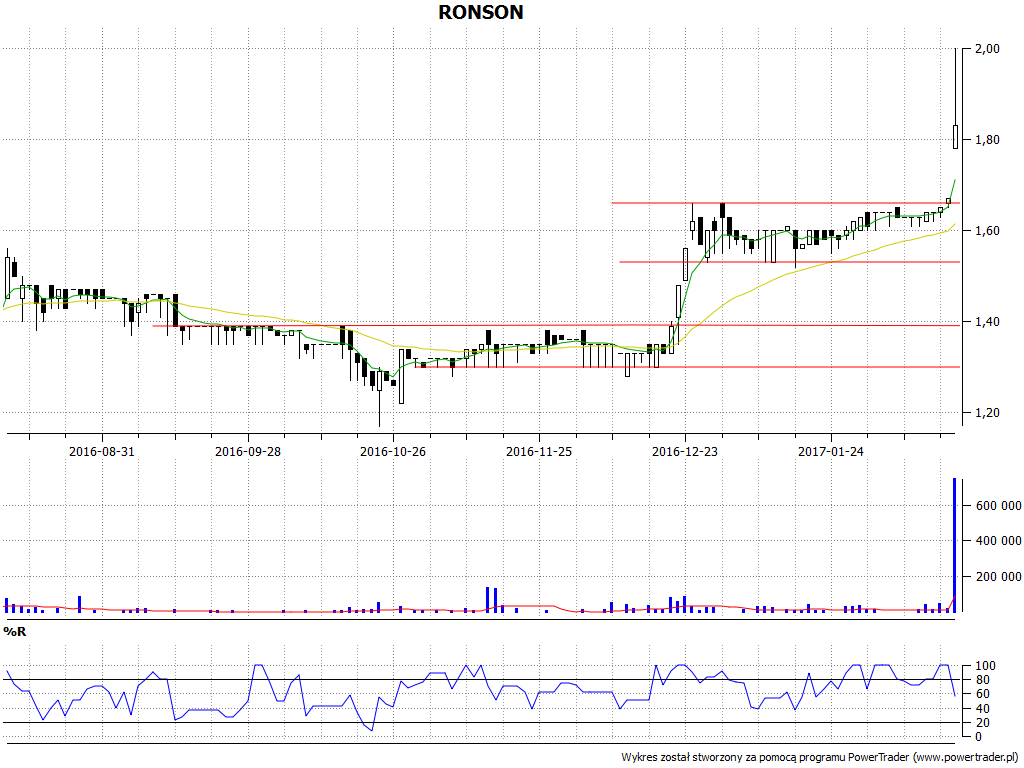Click the RONSON chart title
The image size is (1024, 768).
pyautogui.click(x=481, y=12)
